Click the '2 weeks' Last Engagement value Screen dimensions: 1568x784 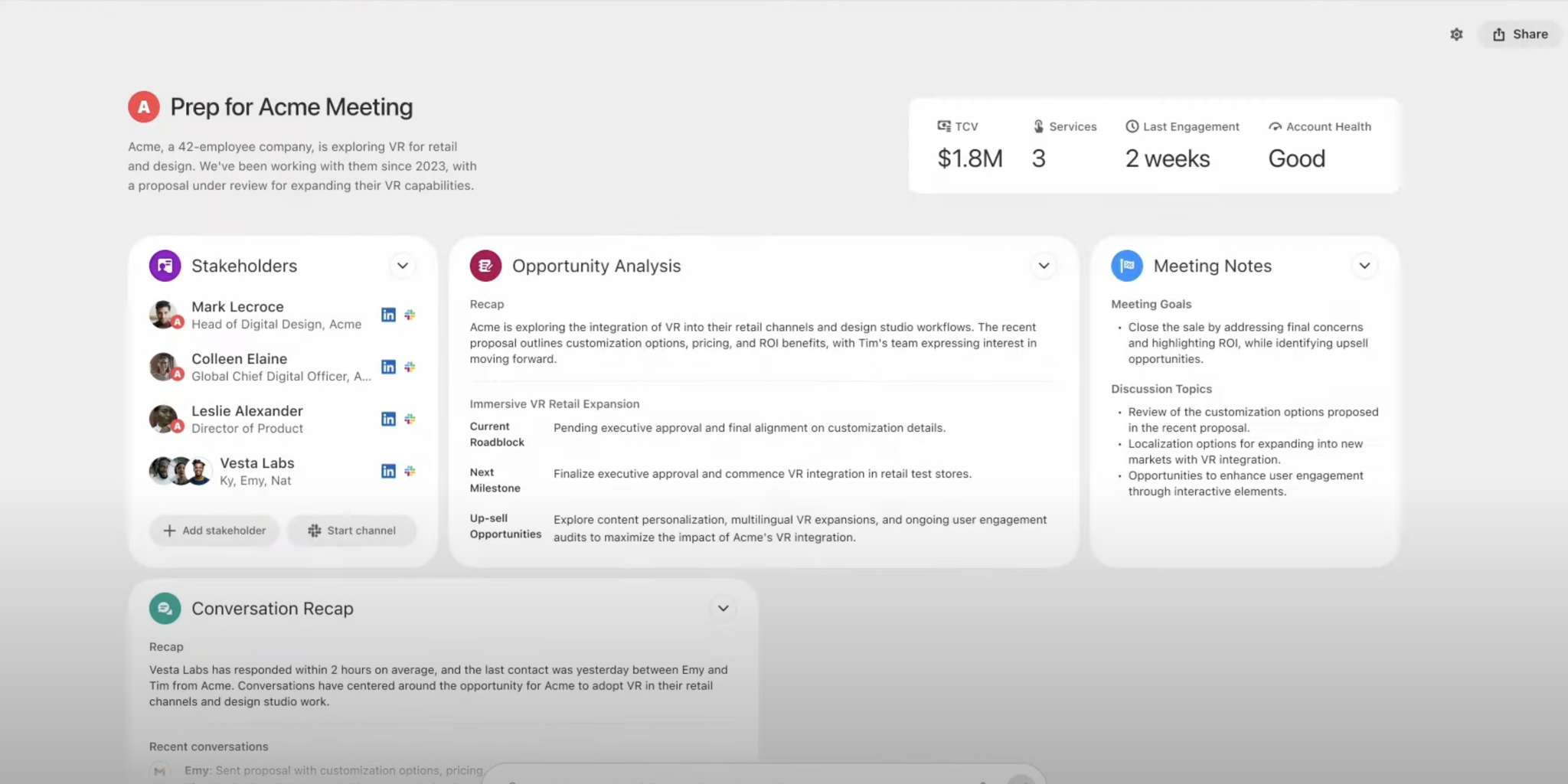(1168, 158)
